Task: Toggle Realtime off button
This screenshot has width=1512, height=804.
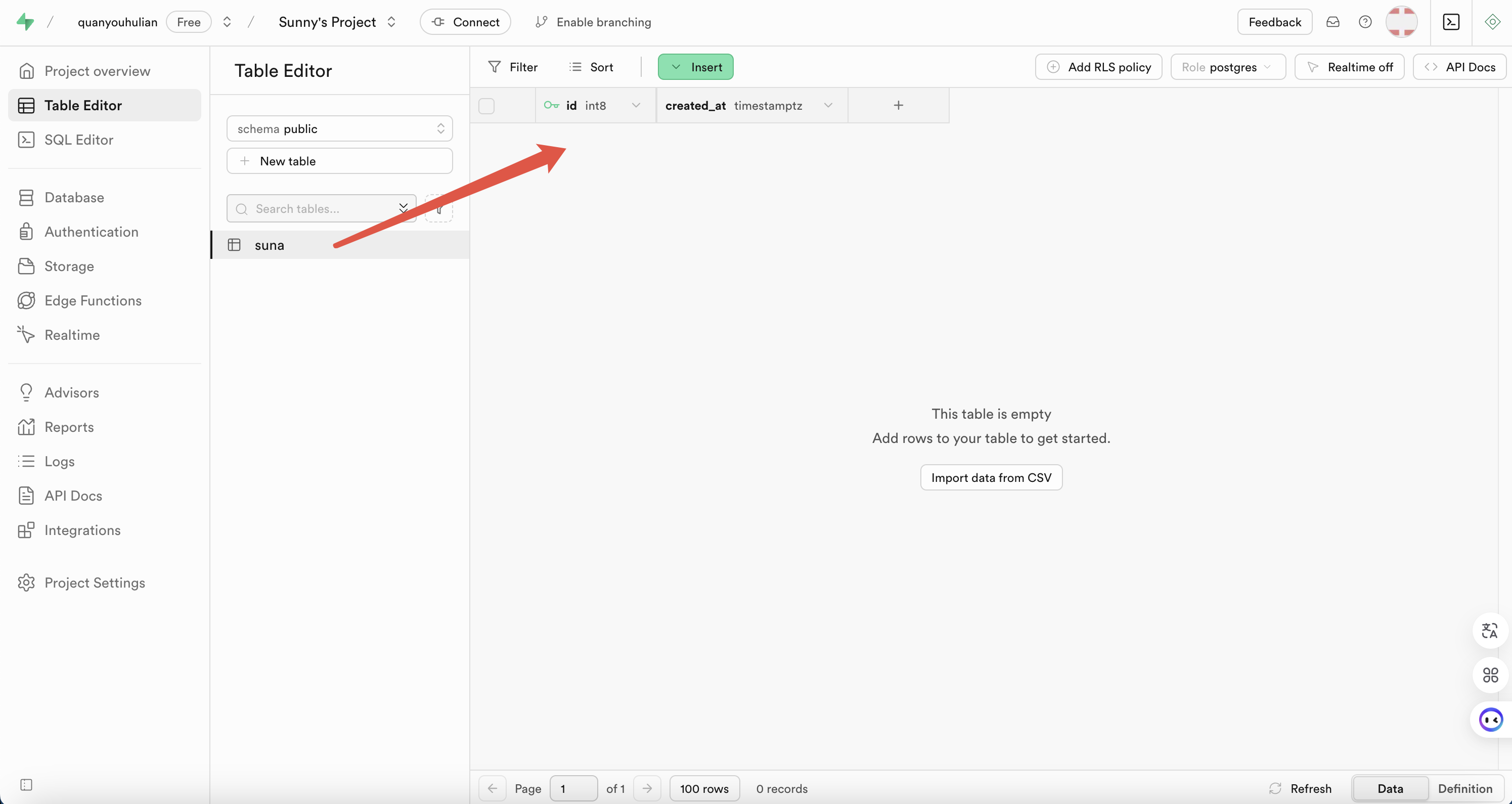Action: 1349,67
